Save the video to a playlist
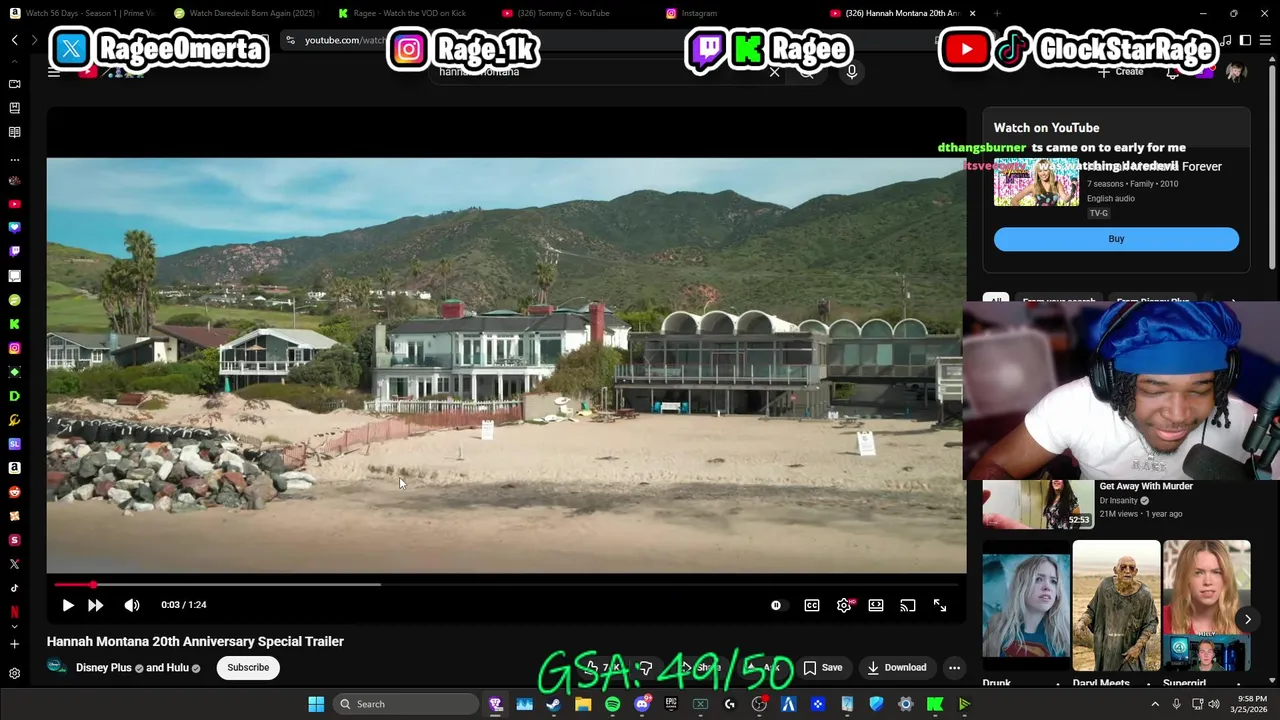The height and width of the screenshot is (720, 1280). [x=823, y=667]
